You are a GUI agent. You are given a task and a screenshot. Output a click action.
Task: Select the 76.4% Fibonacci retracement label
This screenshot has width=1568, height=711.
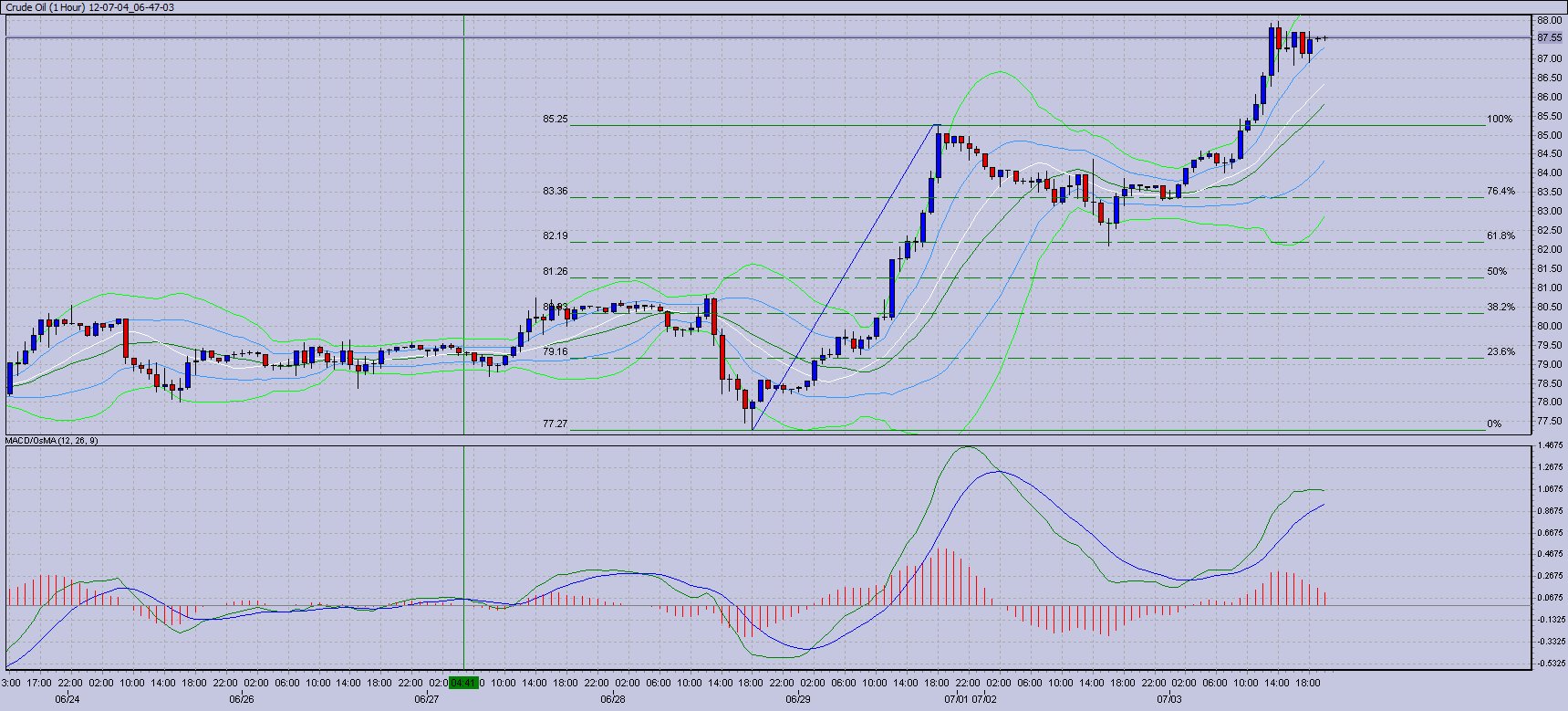pyautogui.click(x=1501, y=192)
